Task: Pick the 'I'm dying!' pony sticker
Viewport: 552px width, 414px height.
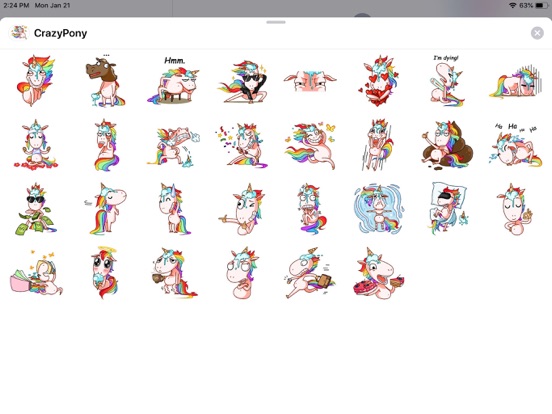Action: coord(446,81)
